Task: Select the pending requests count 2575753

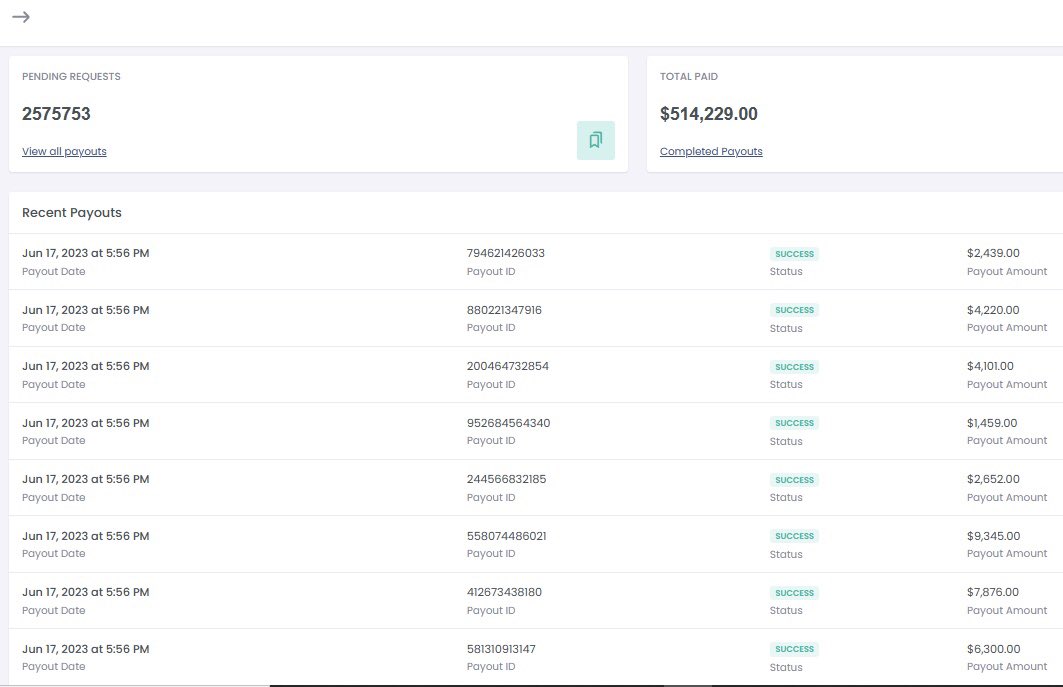Action: tap(56, 114)
